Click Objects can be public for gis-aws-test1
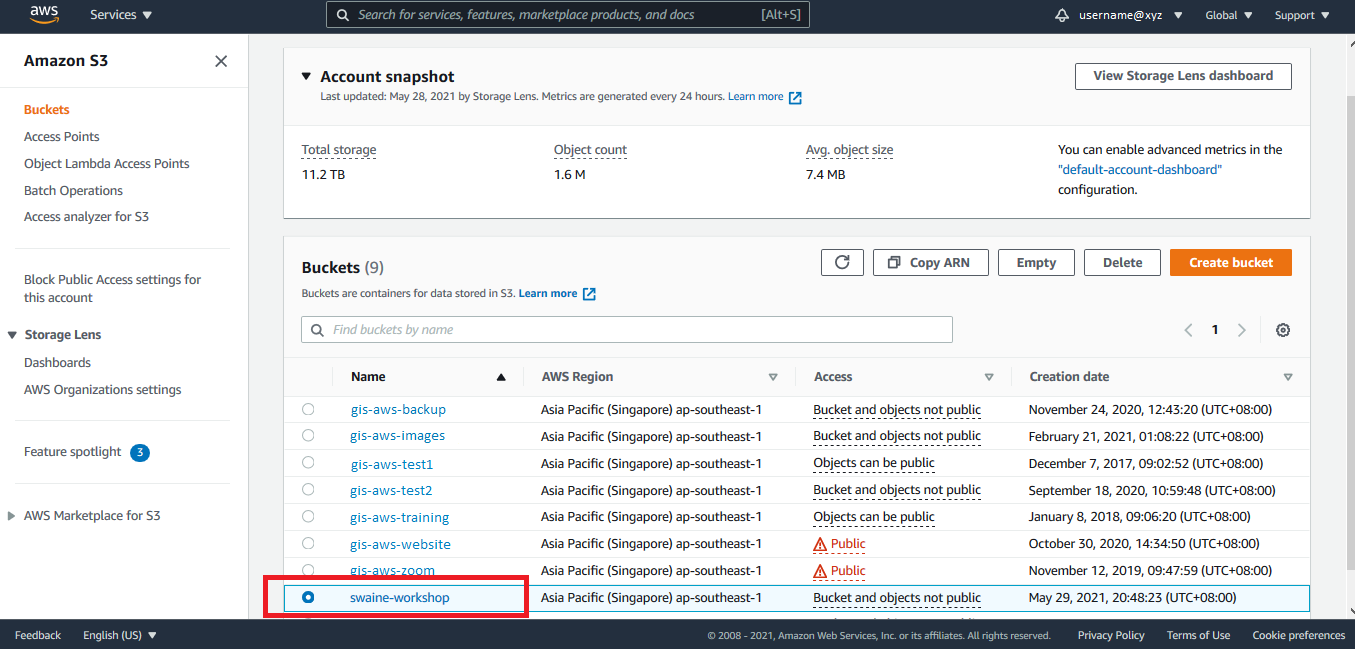The image size is (1355, 649). pyautogui.click(x=874, y=463)
